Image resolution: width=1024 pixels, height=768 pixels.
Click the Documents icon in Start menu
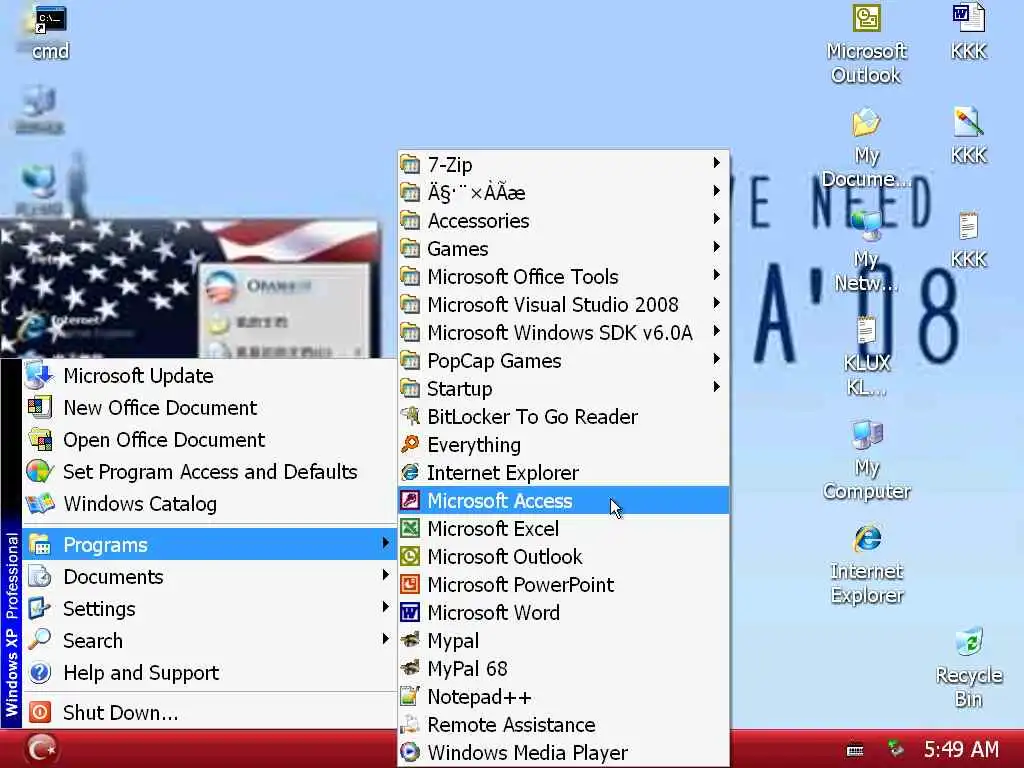tap(39, 576)
